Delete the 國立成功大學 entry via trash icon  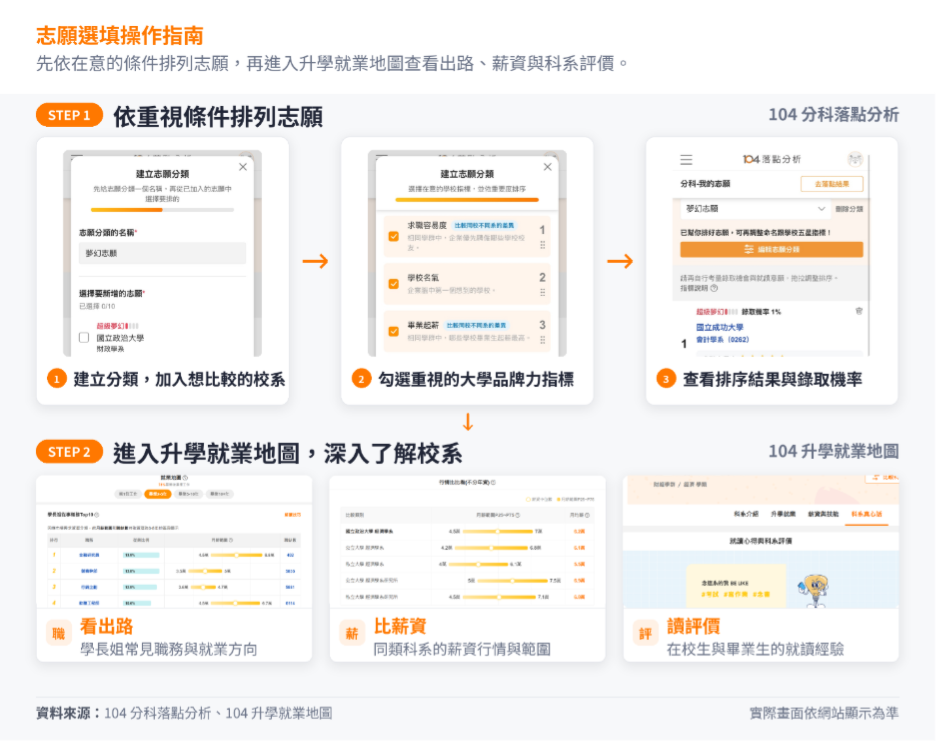[x=859, y=311]
